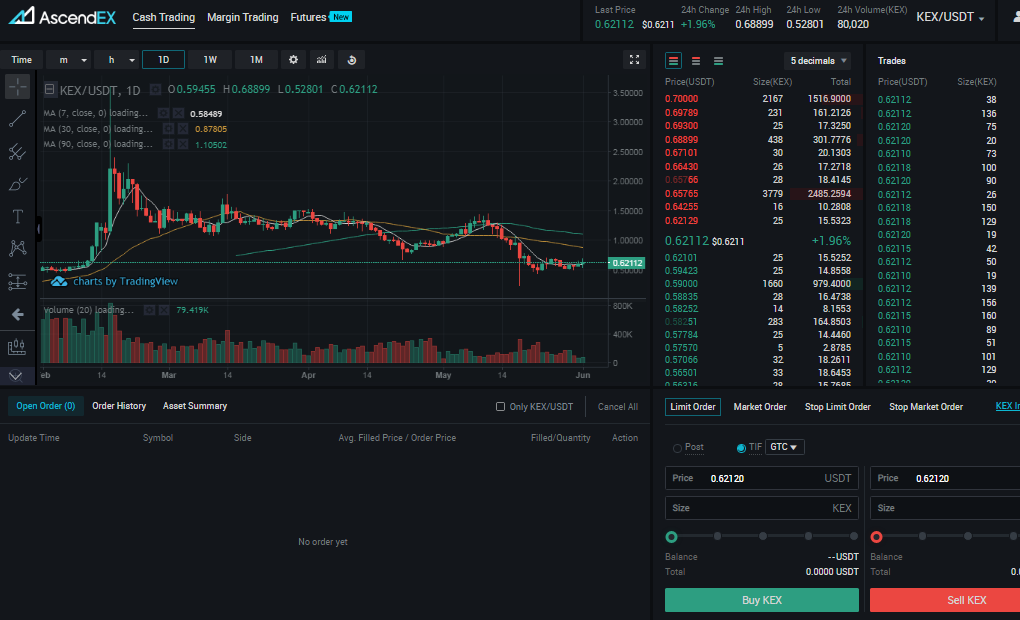
Task: Select the text annotation tool
Action: (x=18, y=217)
